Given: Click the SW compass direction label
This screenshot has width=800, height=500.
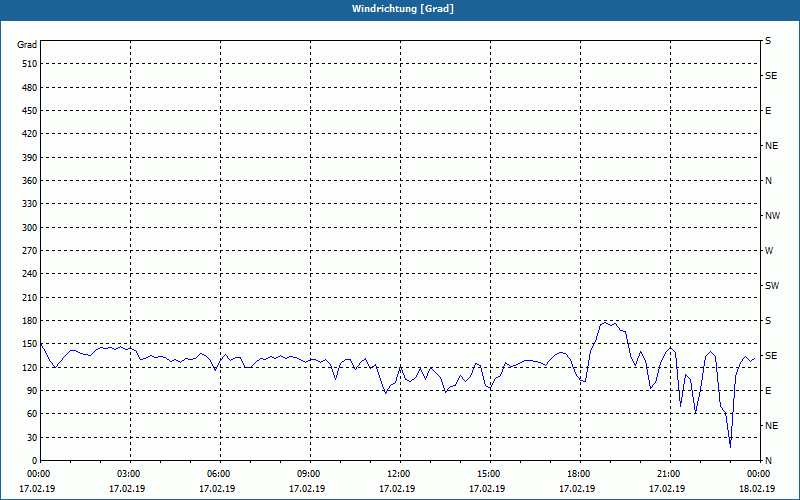Looking at the screenshot, I should pos(772,286).
